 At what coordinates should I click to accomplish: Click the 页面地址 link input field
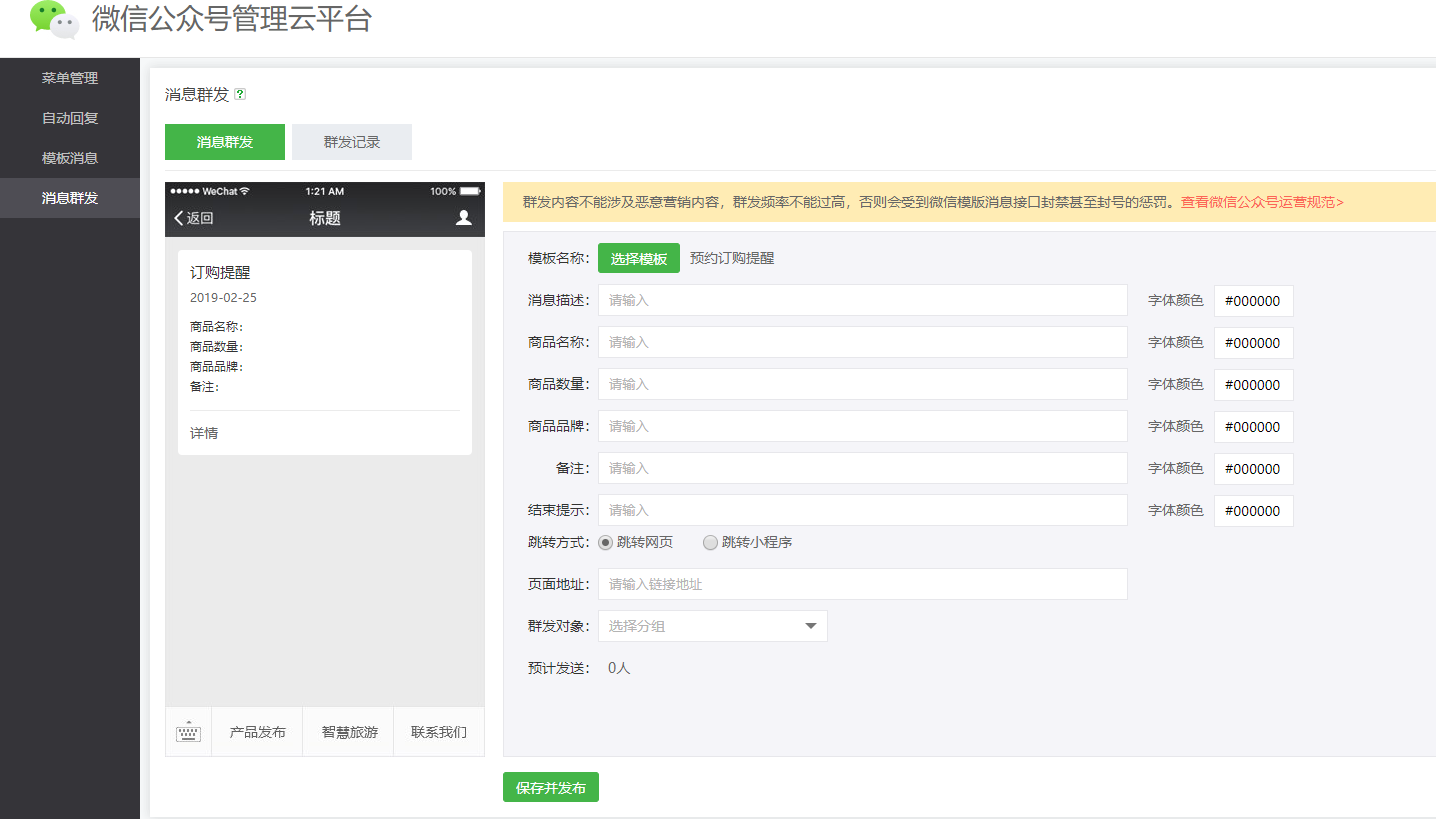pyautogui.click(x=862, y=584)
